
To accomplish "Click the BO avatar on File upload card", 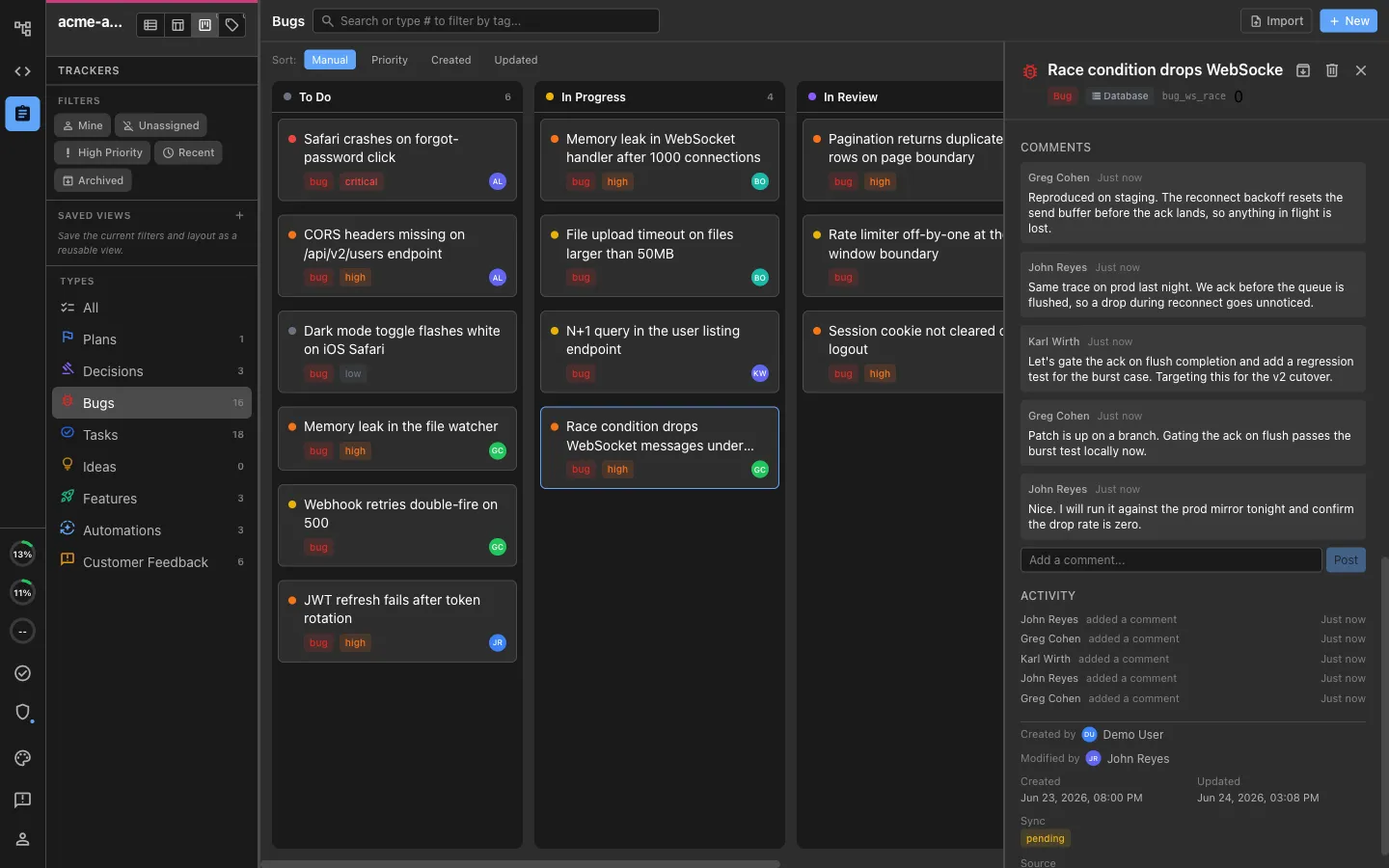I will (x=760, y=278).
